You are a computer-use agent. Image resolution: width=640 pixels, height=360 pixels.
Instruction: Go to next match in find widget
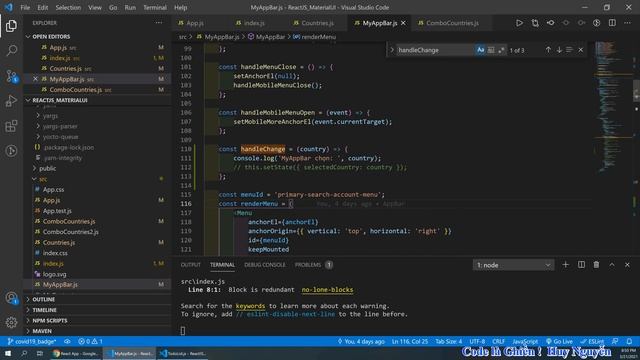click(x=559, y=50)
